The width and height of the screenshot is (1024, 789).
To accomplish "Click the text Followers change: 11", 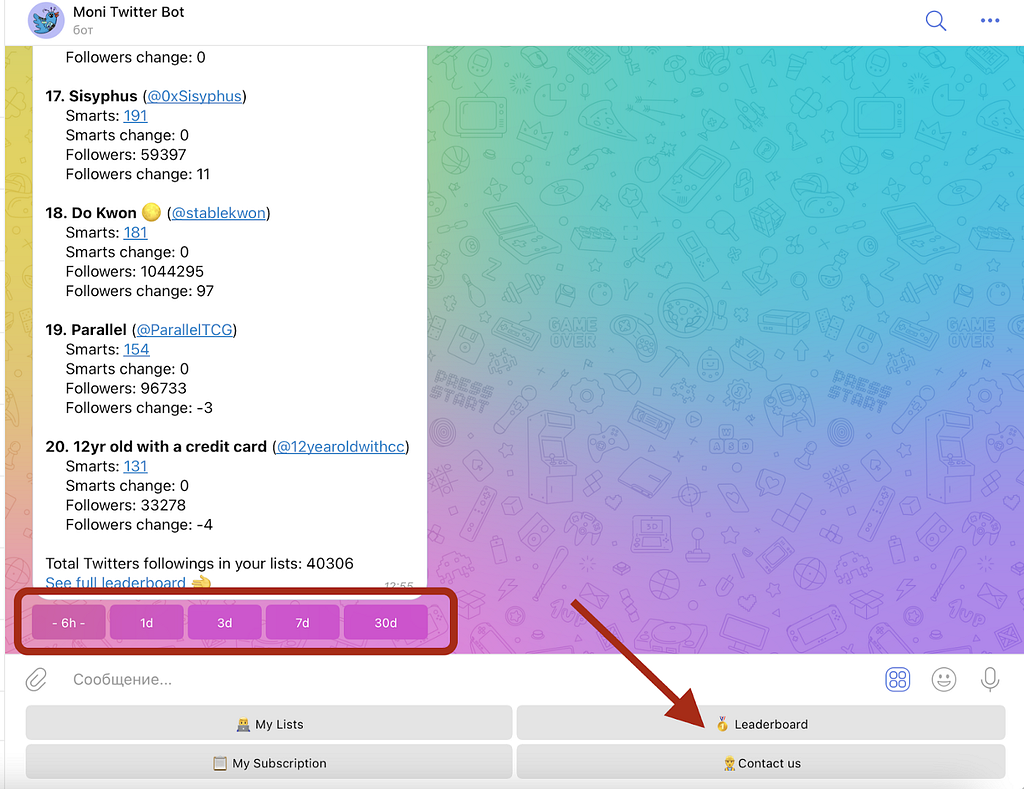I will [x=138, y=174].
